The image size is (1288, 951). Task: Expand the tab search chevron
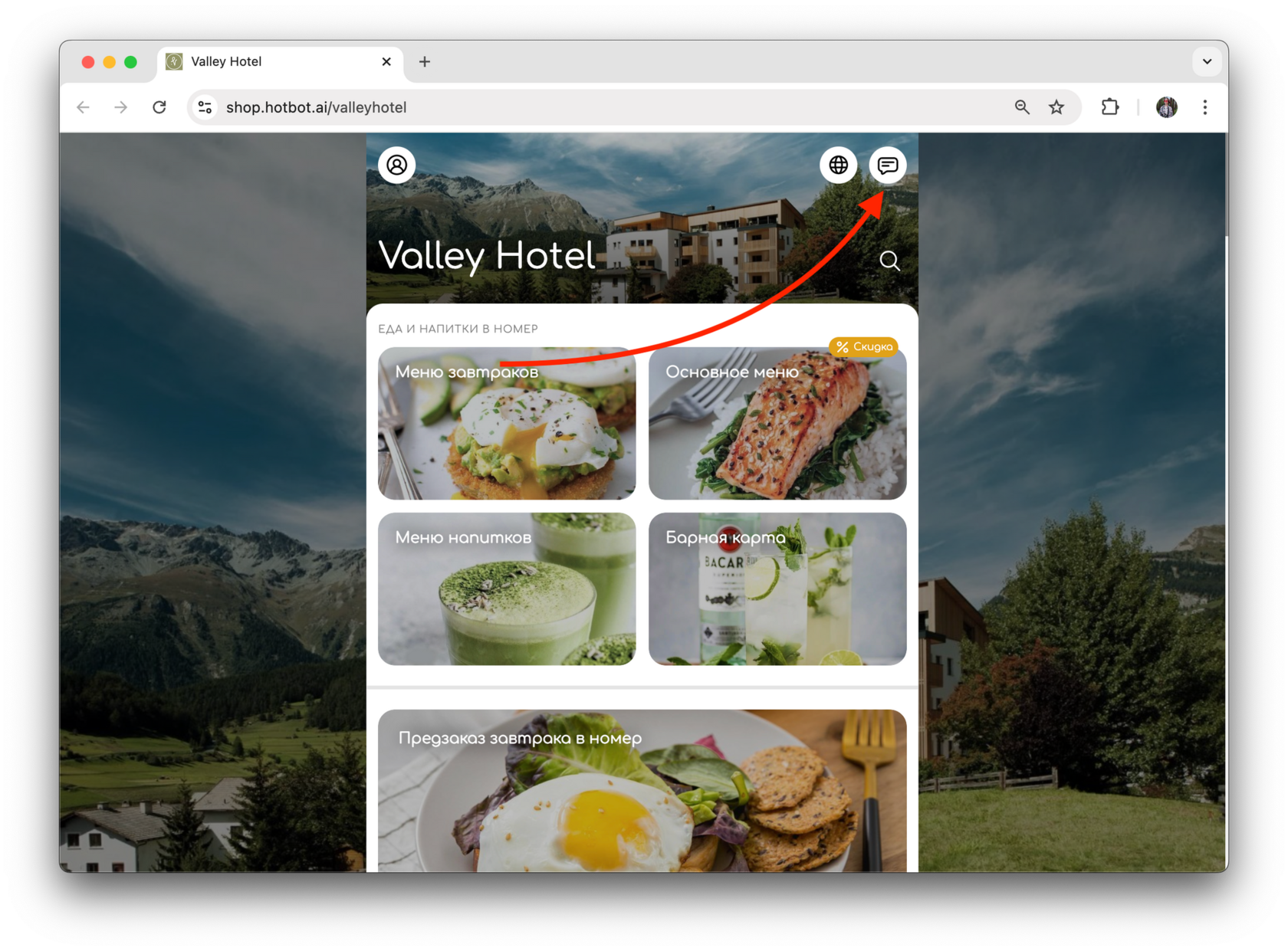coord(1207,61)
